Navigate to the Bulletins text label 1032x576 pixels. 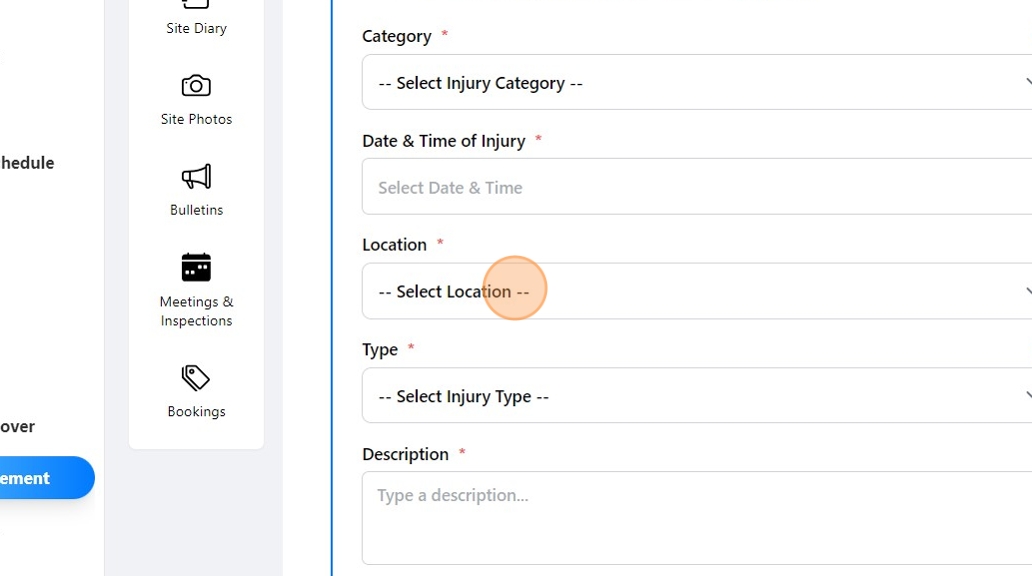[196, 210]
